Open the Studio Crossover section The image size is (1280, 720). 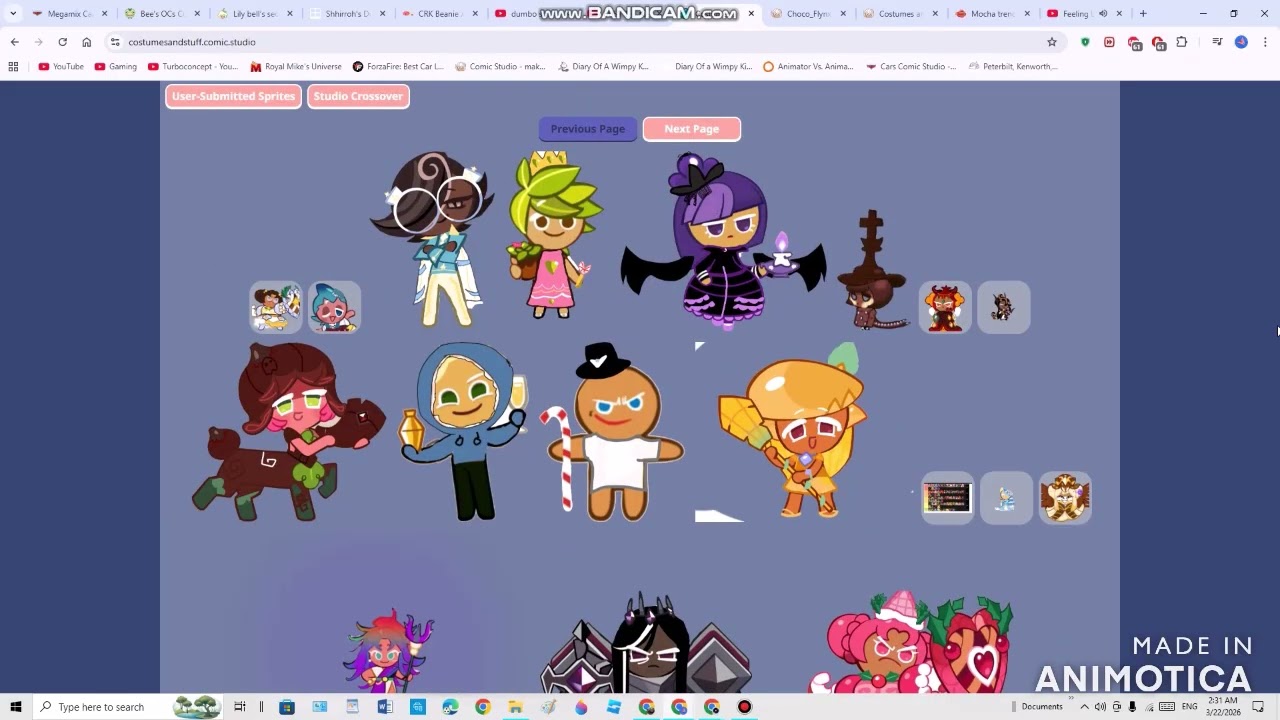[358, 96]
